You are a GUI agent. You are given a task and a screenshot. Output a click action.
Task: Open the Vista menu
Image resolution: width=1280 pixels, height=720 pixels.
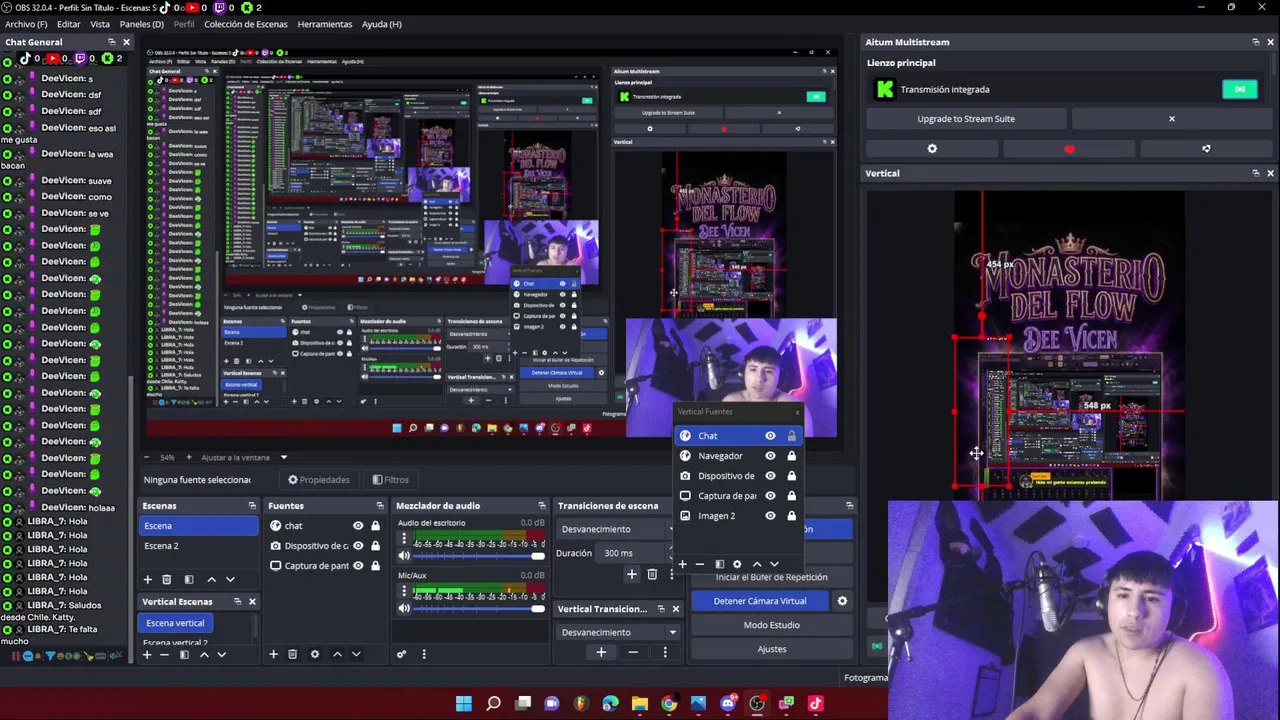coord(100,24)
